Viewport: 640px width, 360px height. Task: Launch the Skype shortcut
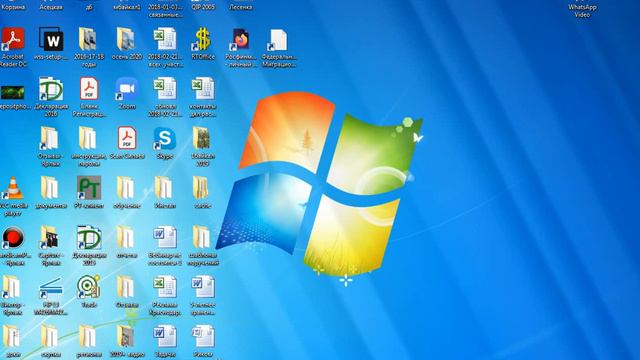(164, 139)
